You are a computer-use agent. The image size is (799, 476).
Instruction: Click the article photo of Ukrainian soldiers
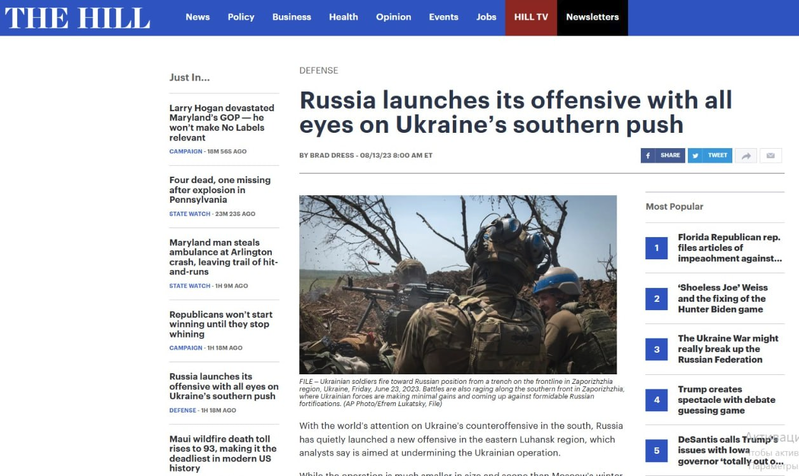458,284
